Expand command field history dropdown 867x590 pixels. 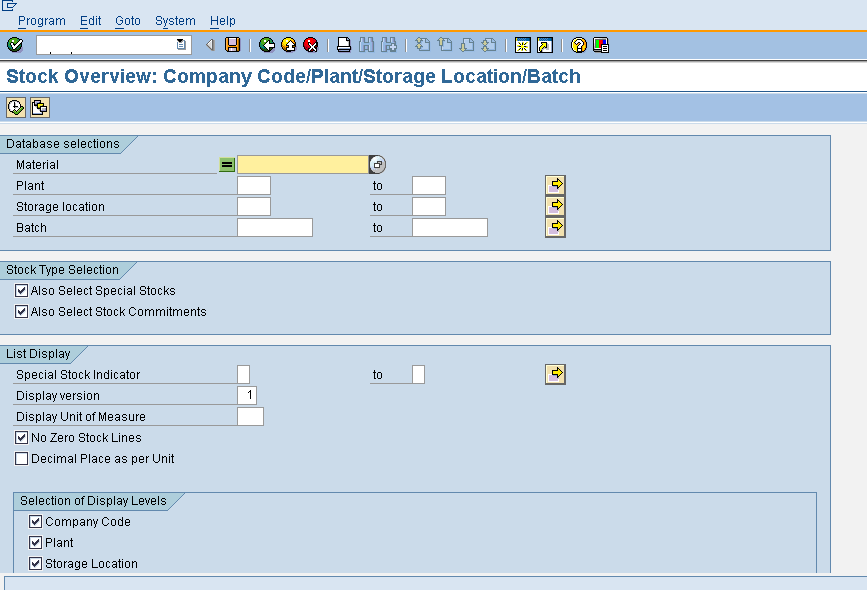tap(180, 44)
